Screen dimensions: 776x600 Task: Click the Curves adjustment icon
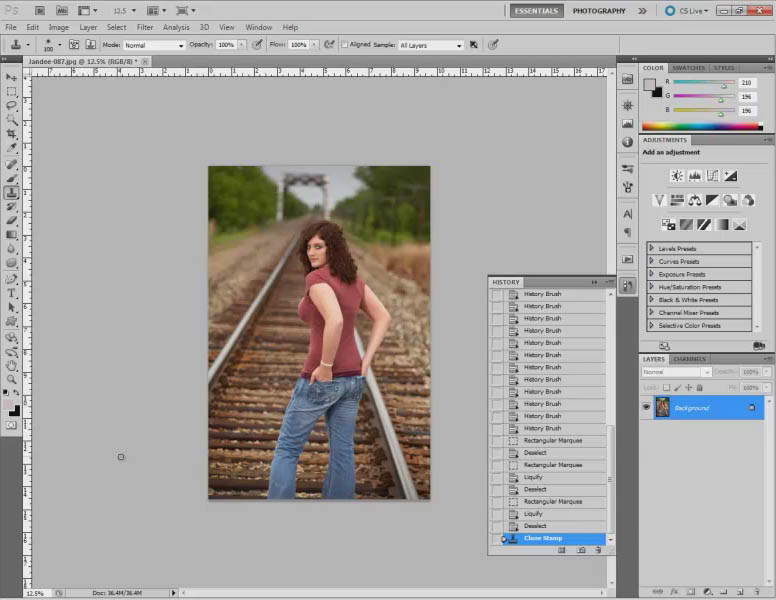tap(712, 176)
